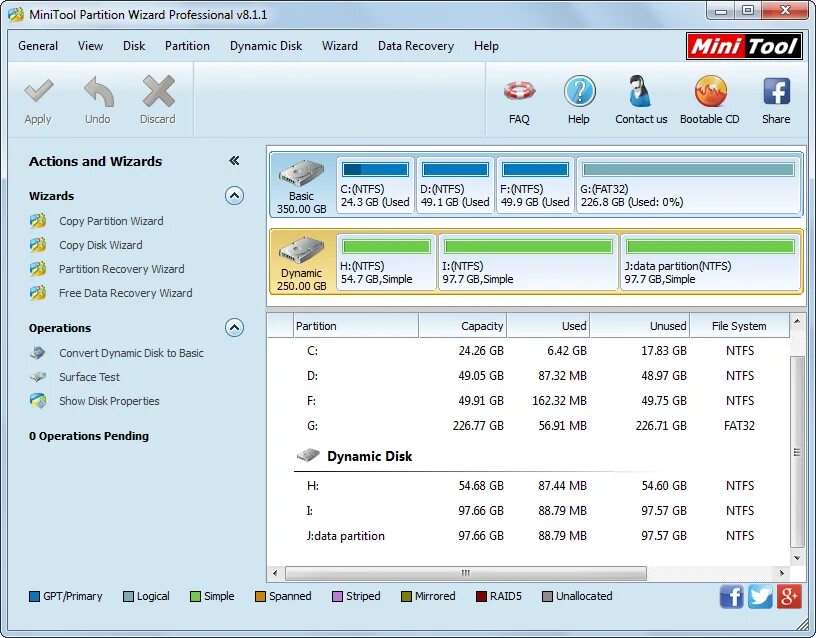Screen dimensions: 816x638
Task: Click the MiniTool logo
Action: (744, 46)
